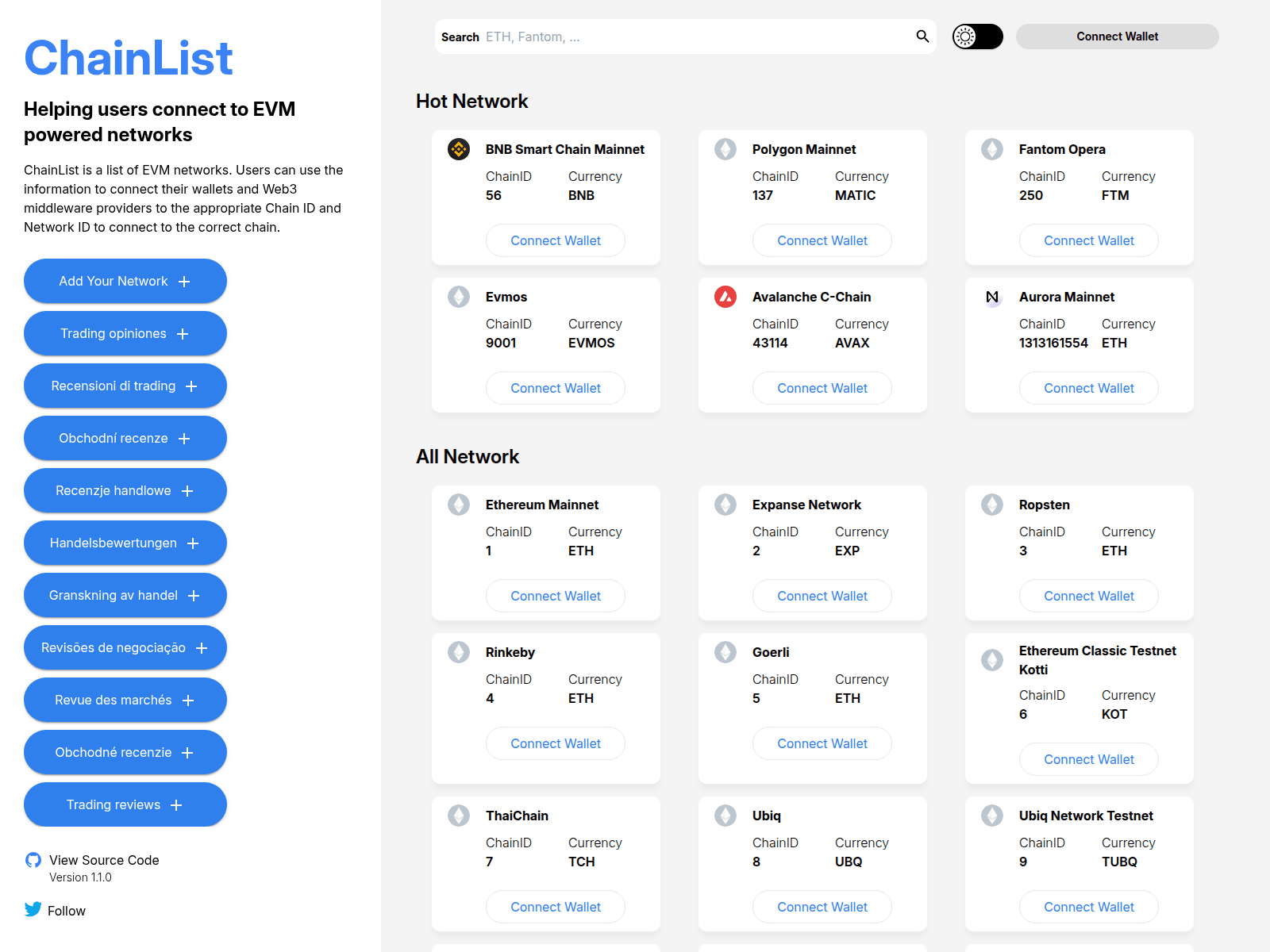Click the Avalanche C-Chain red logo
Screen dimensions: 1270x952
[x=725, y=297]
